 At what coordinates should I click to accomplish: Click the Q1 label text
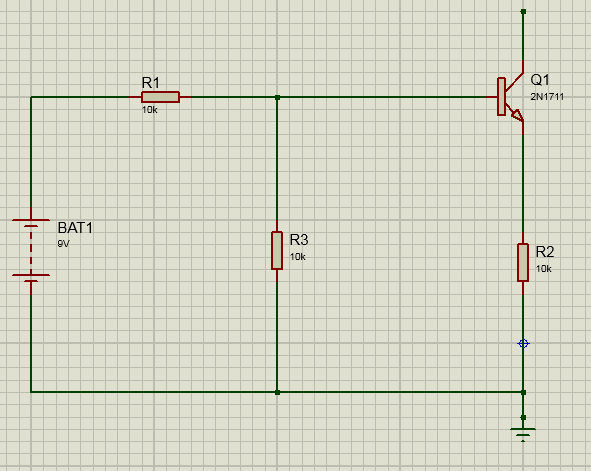pos(540,80)
